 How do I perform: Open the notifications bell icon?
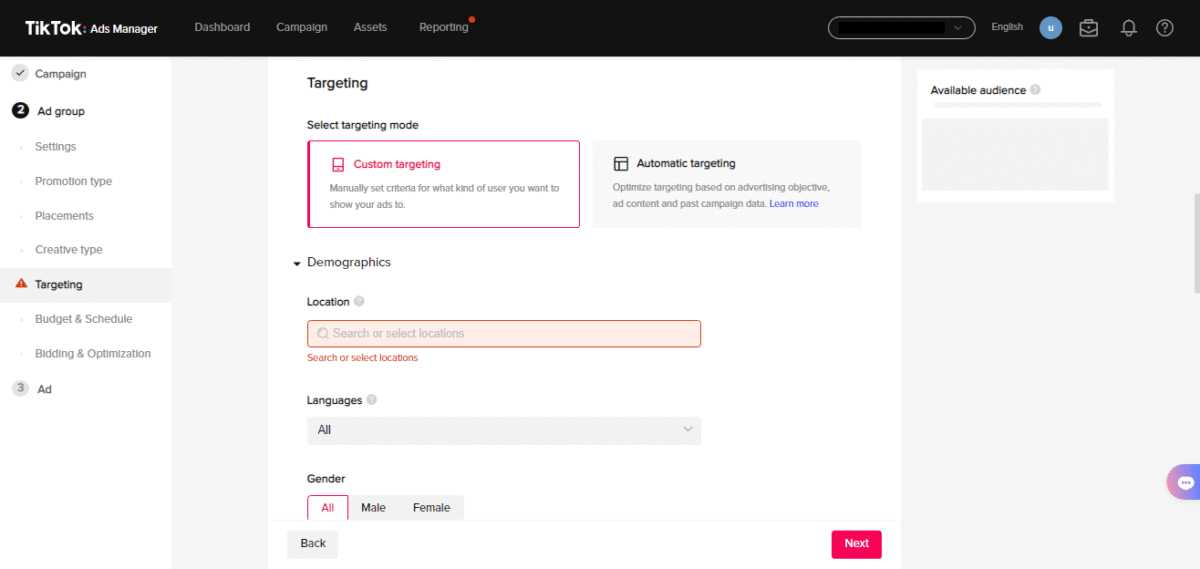coord(1129,28)
